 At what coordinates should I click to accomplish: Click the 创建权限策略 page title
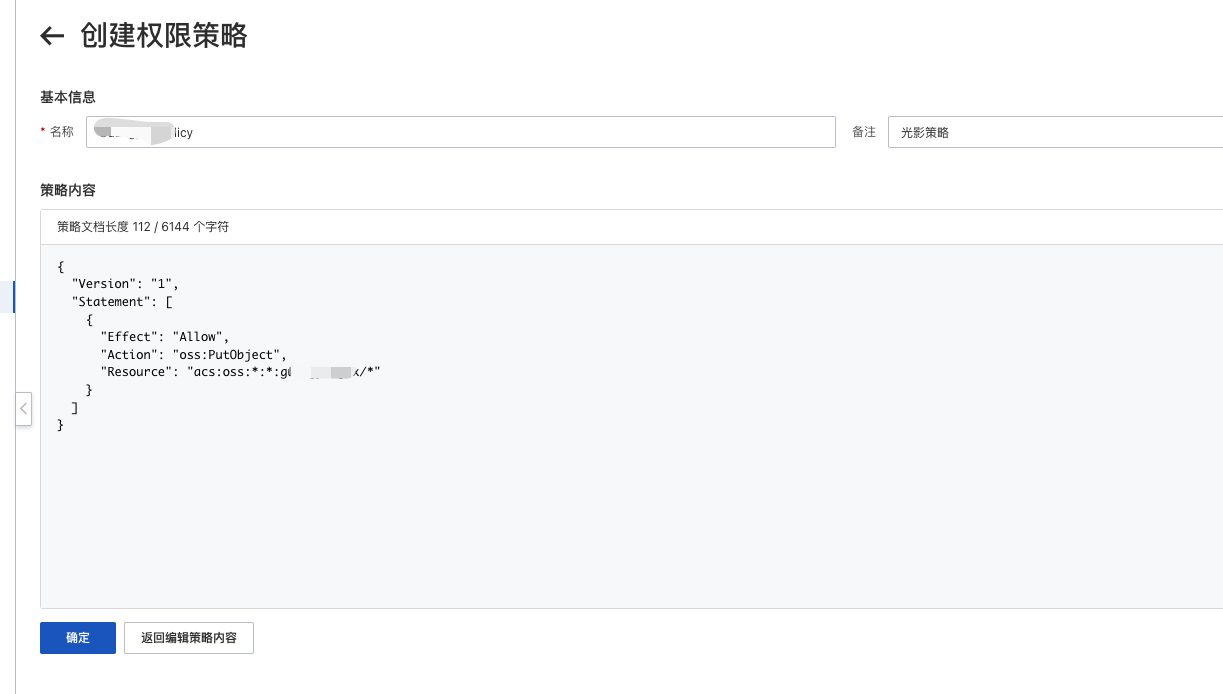pos(164,36)
